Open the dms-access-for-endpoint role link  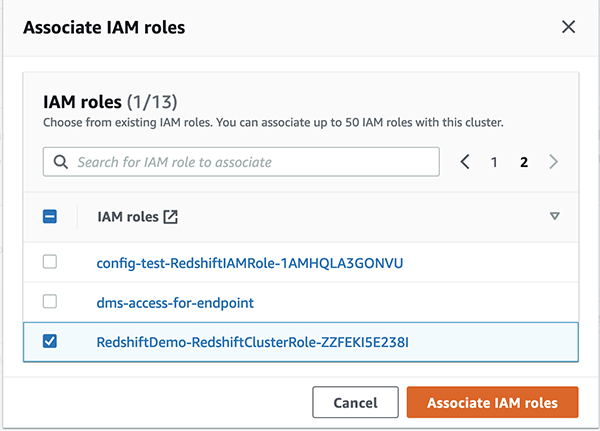coord(176,302)
